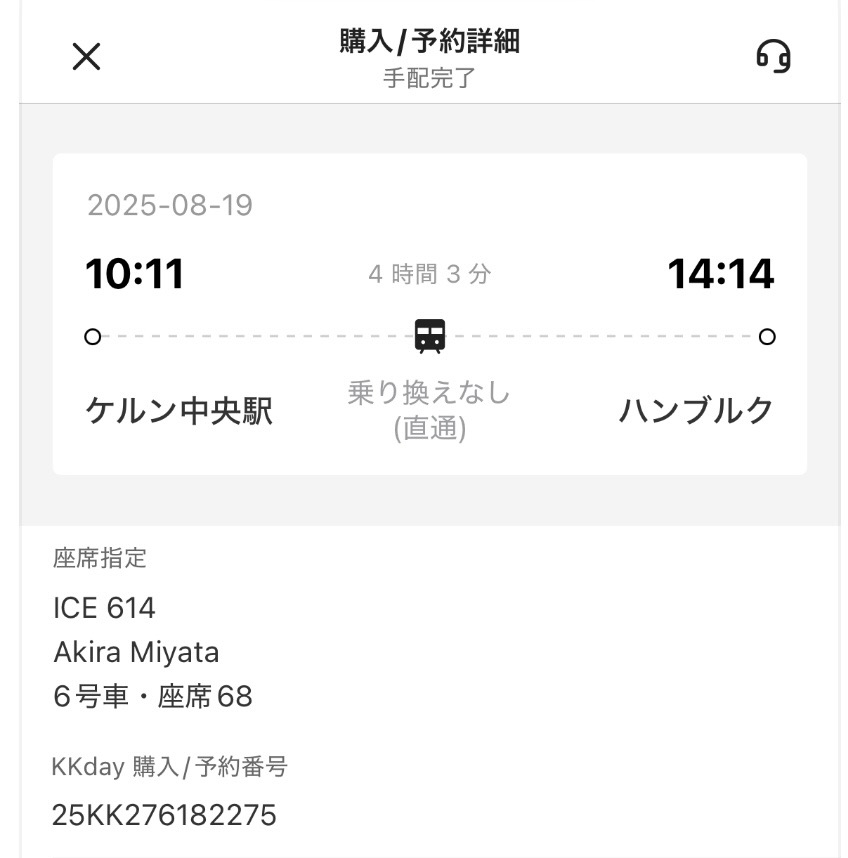Tap the 購入/予約詳細 page title

tap(430, 42)
